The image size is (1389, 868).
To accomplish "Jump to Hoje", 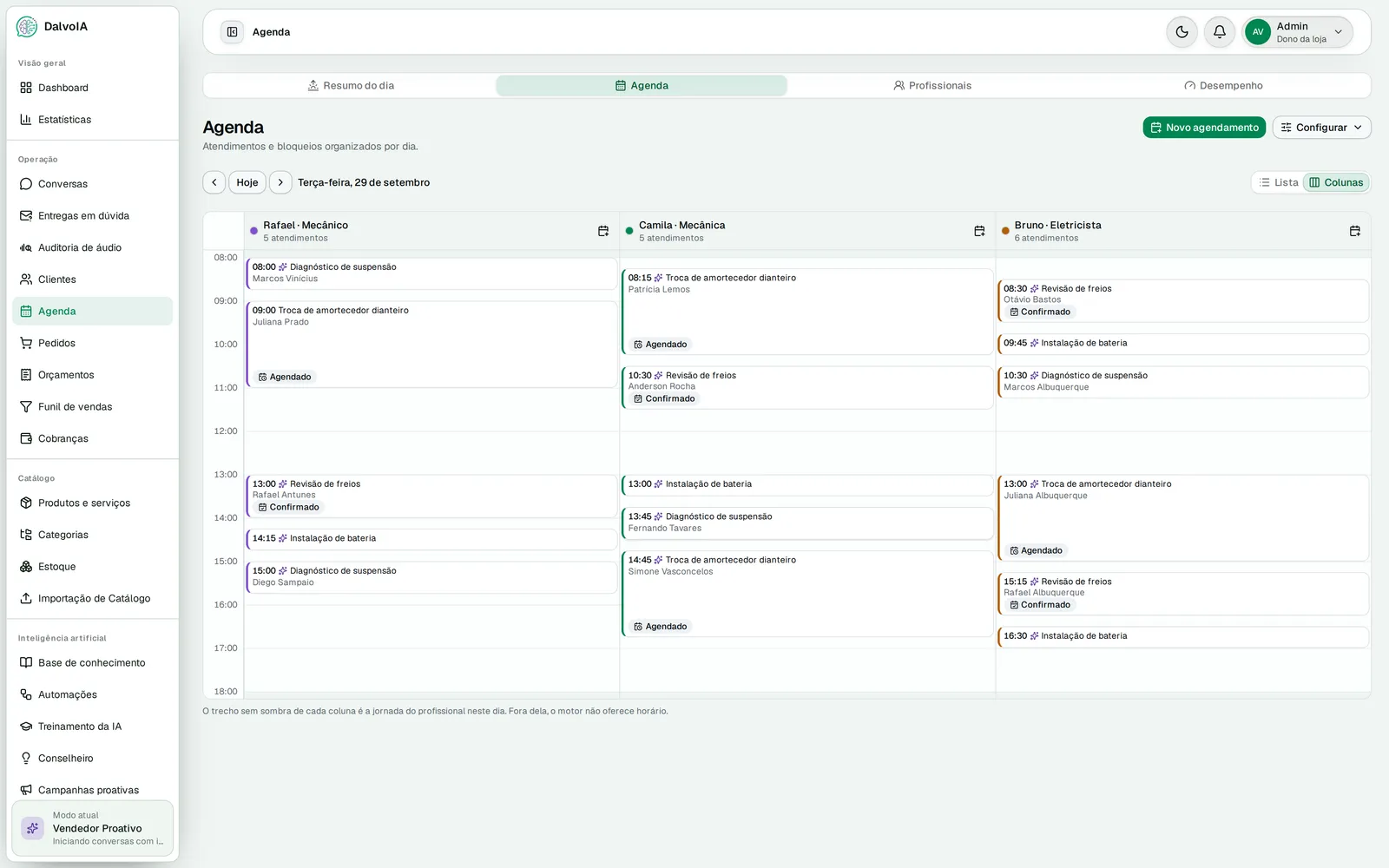I will [x=247, y=182].
